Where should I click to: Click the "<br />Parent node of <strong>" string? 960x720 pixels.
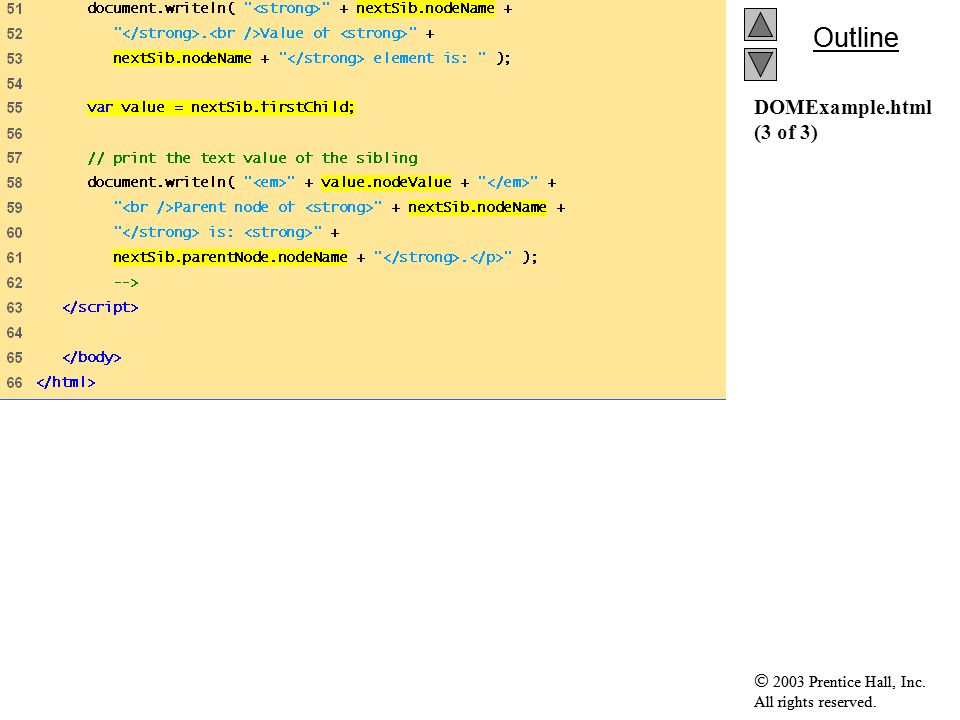[x=248, y=208]
